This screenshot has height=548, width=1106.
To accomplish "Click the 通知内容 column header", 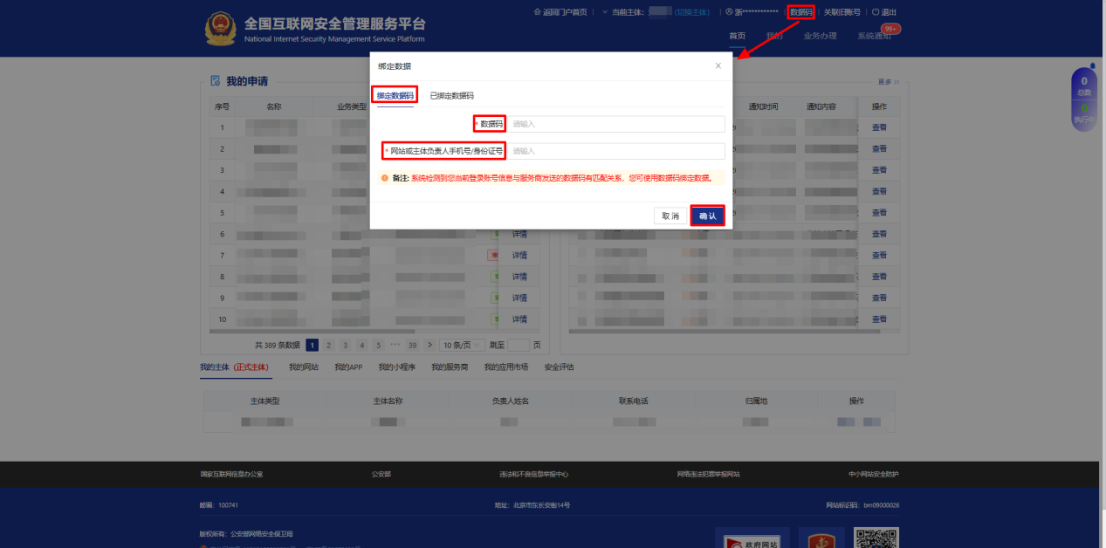I will pyautogui.click(x=821, y=106).
